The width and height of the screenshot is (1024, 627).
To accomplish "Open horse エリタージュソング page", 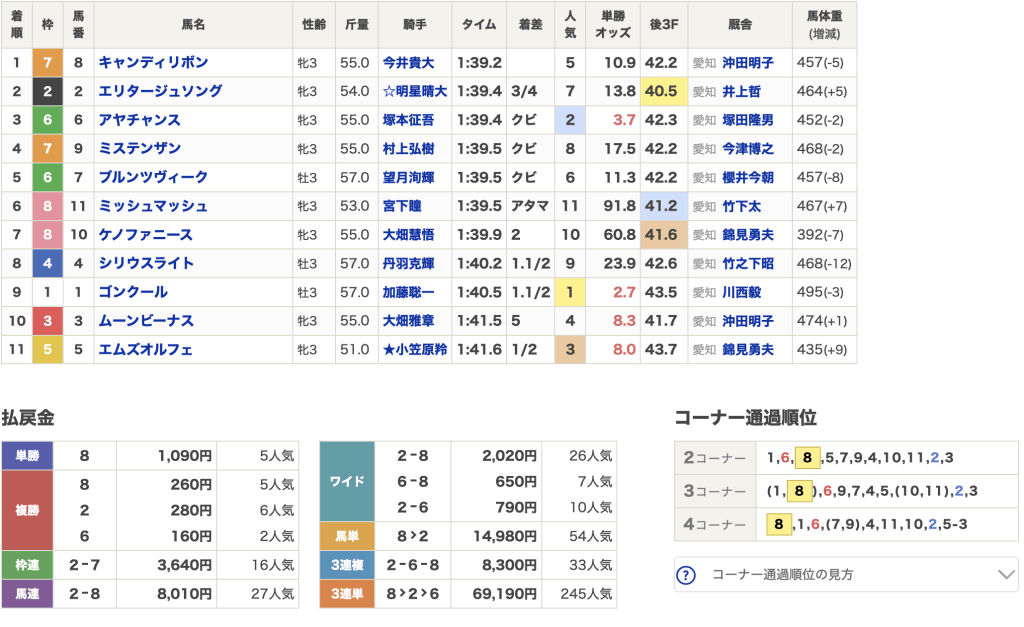I will pyautogui.click(x=160, y=91).
